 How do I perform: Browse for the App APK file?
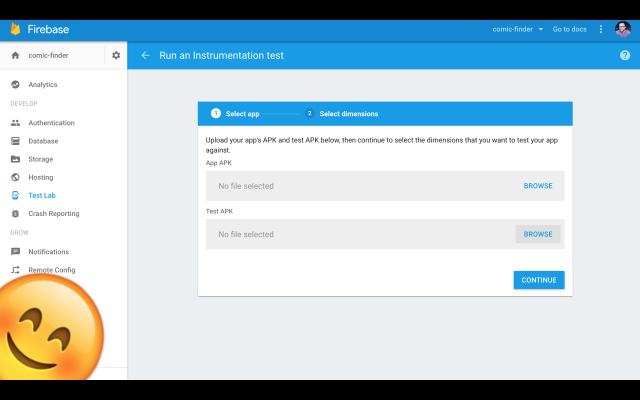[x=538, y=186]
